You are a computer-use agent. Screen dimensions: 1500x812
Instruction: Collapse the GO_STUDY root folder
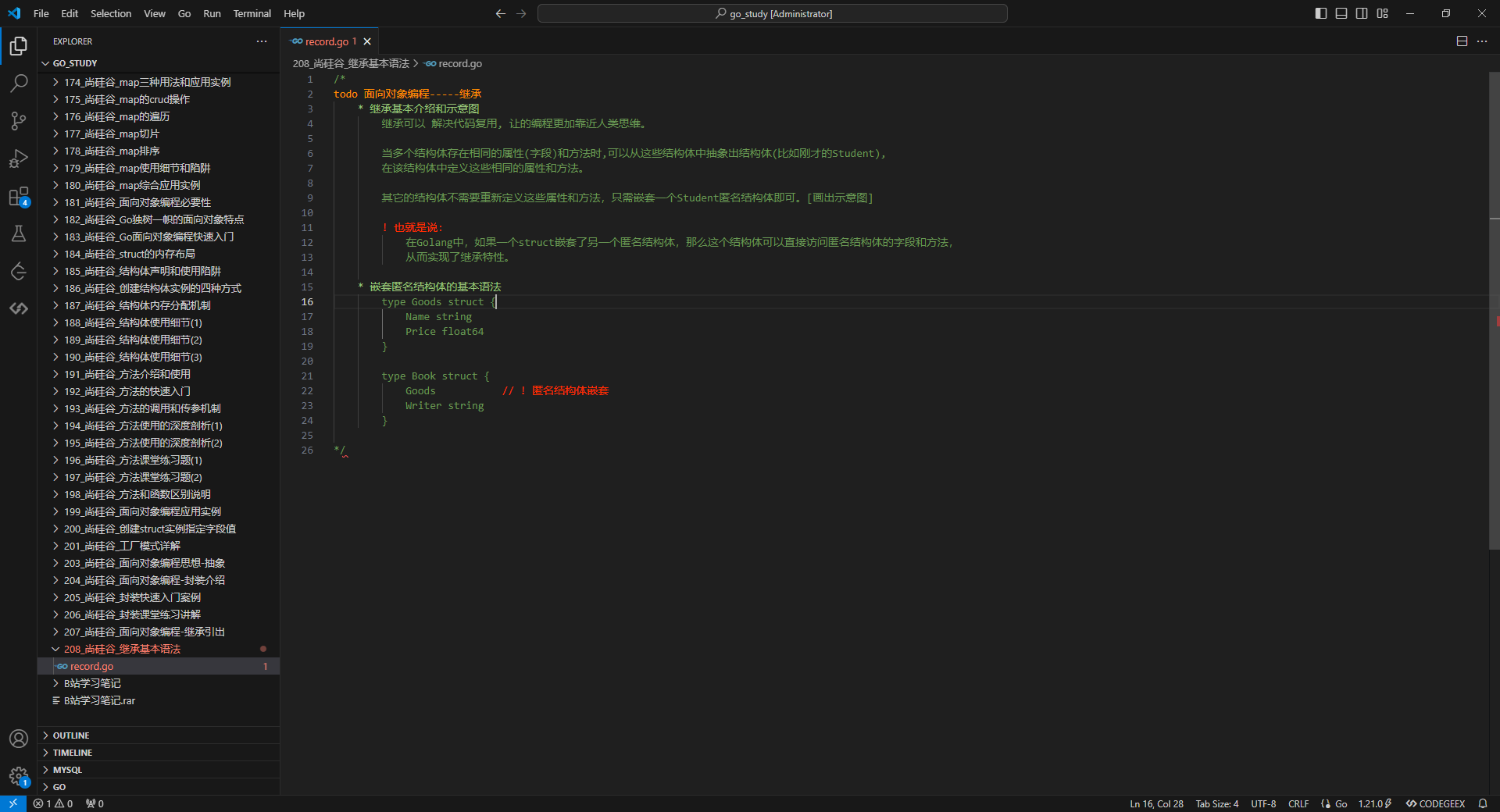coord(159,63)
